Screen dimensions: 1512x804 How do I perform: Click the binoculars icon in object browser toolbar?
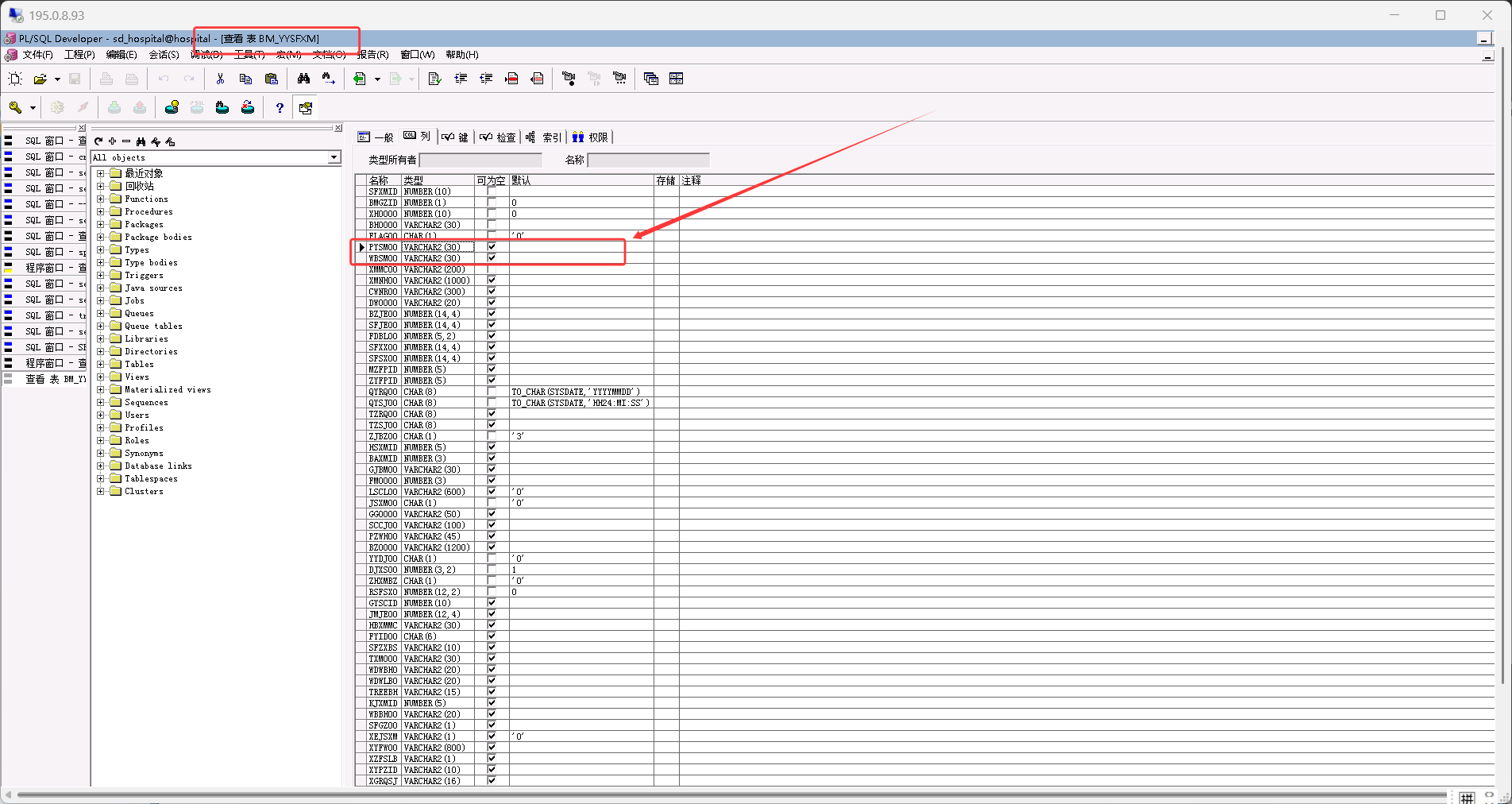141,141
